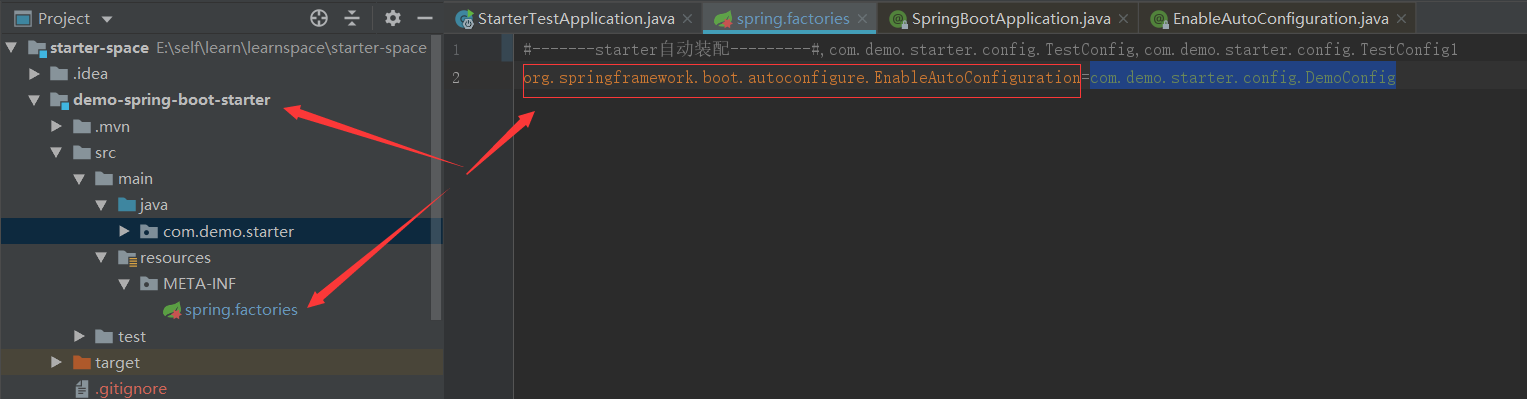This screenshot has width=1527, height=399.
Task: Close the EnableAutoConfiguration.java tab
Action: point(1402,19)
